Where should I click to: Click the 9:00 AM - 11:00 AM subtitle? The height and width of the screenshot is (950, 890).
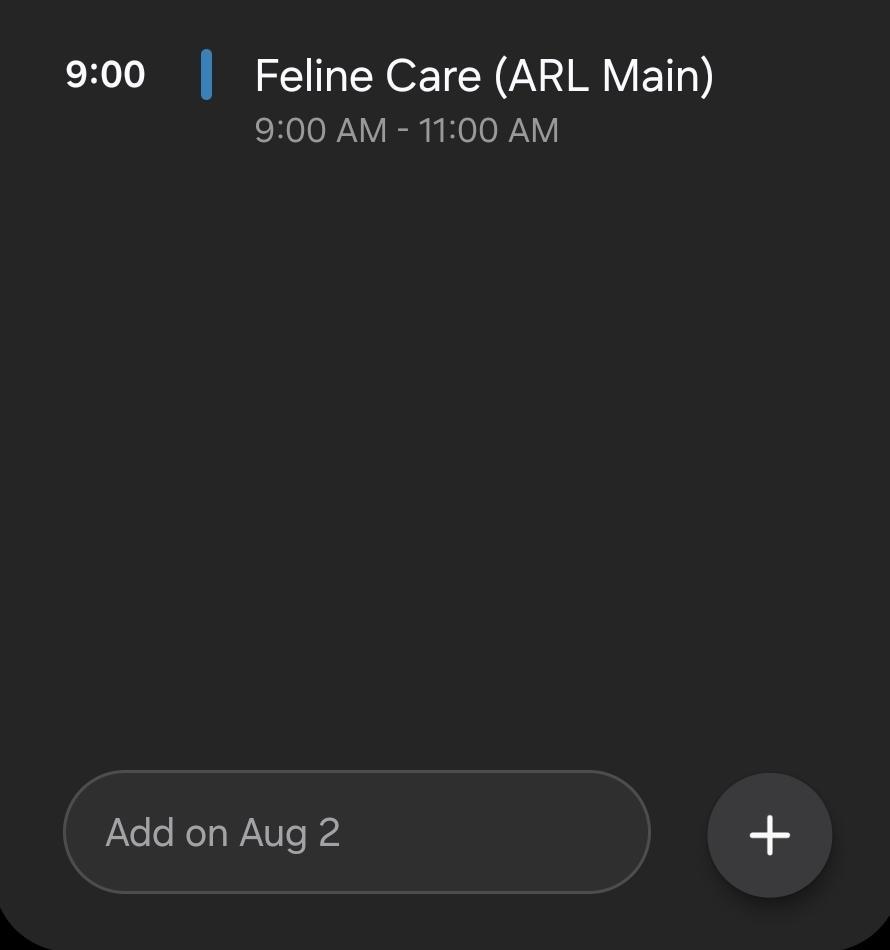pyautogui.click(x=406, y=131)
